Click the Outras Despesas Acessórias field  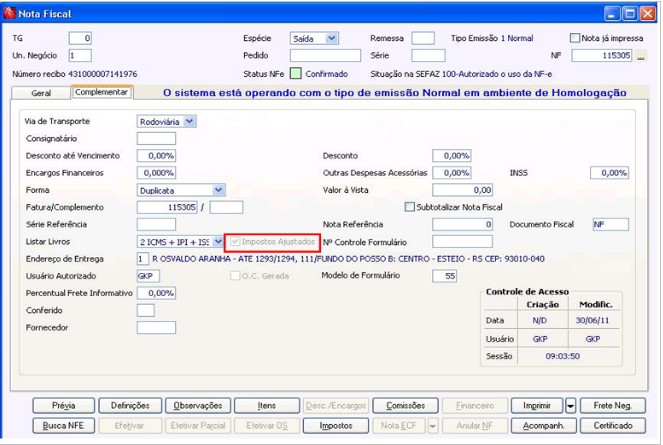point(452,173)
